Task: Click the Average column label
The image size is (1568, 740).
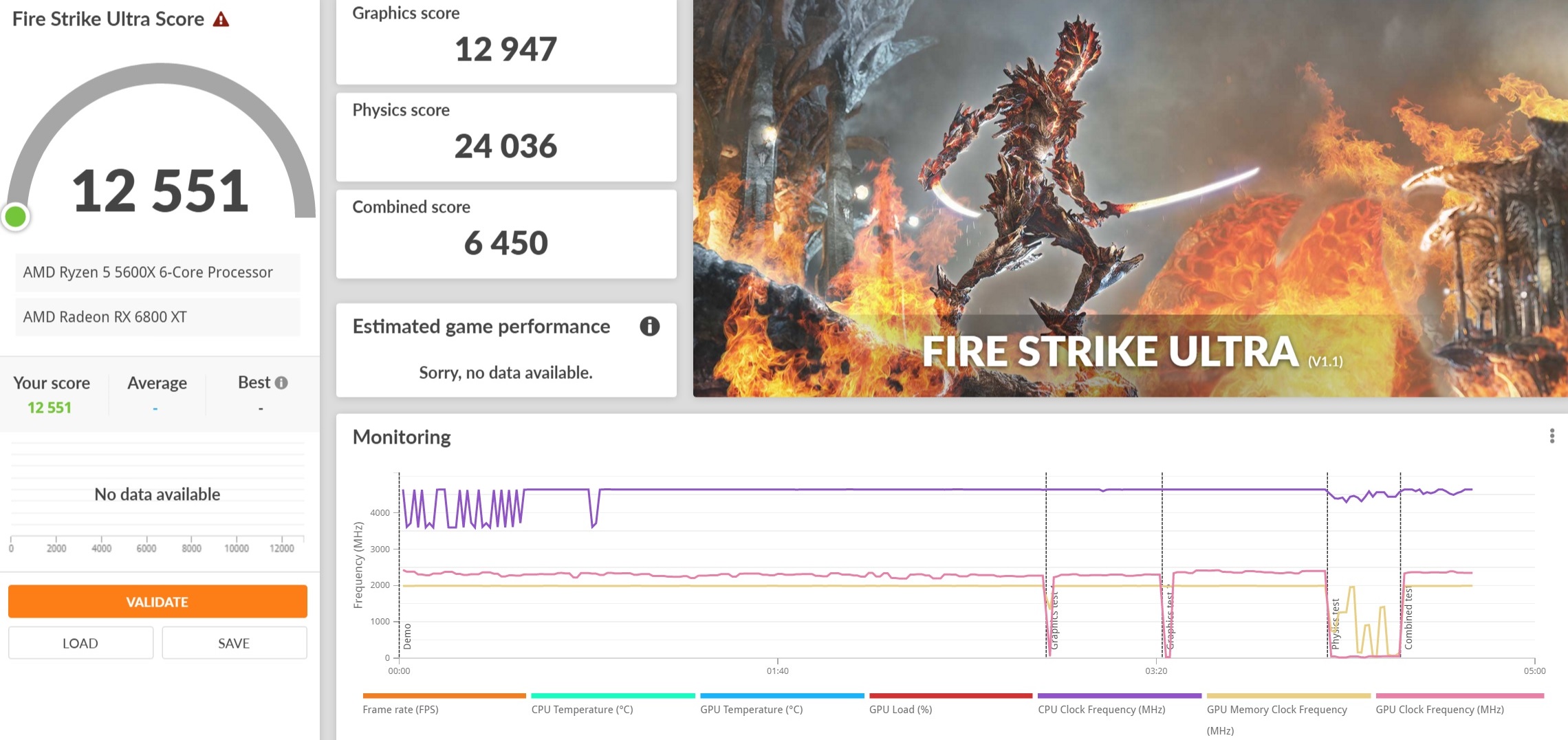Action: click(157, 383)
